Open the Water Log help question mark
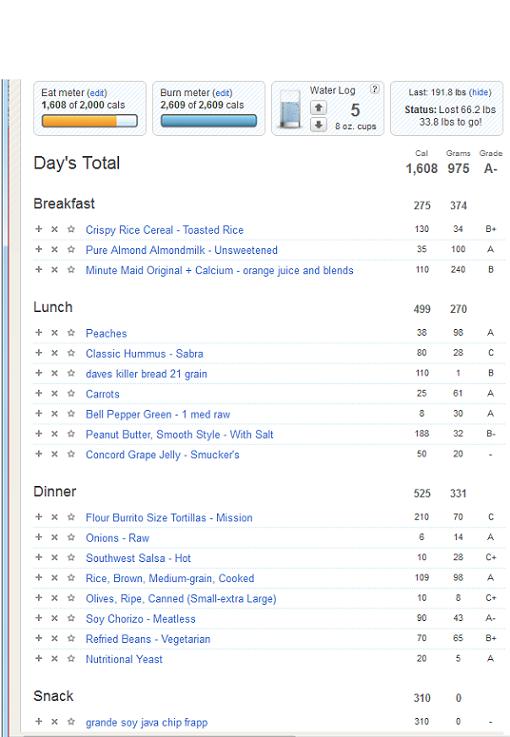Screen dimensions: 510x737 (x=374, y=88)
